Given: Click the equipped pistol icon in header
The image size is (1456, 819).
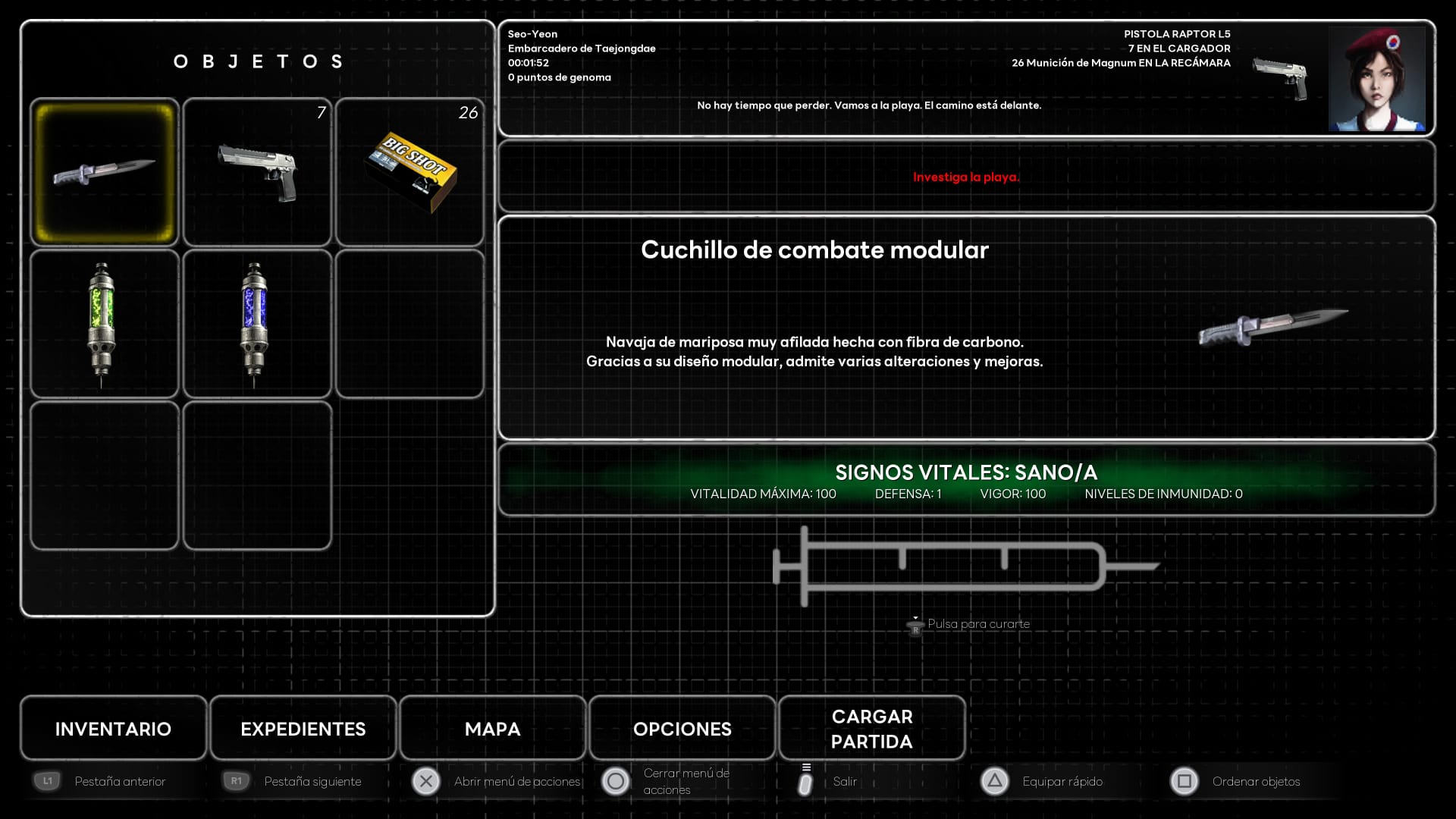Looking at the screenshot, I should point(1281,77).
